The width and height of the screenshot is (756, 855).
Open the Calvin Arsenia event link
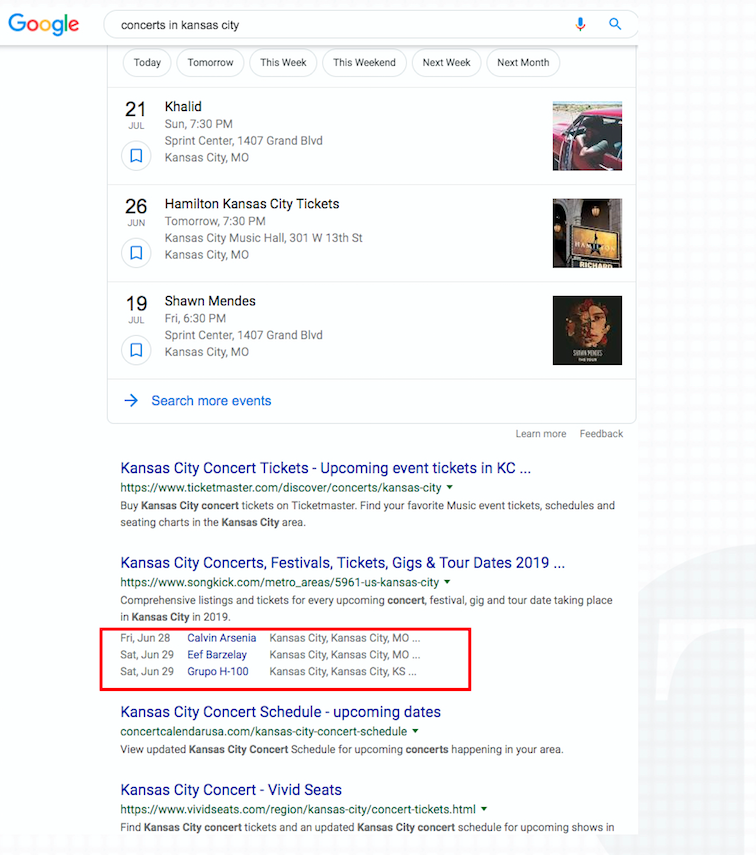tap(221, 638)
